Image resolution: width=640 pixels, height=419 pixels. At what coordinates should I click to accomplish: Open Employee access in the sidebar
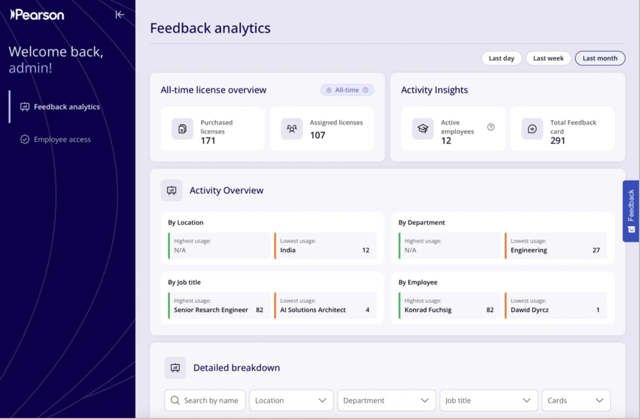coord(56,140)
